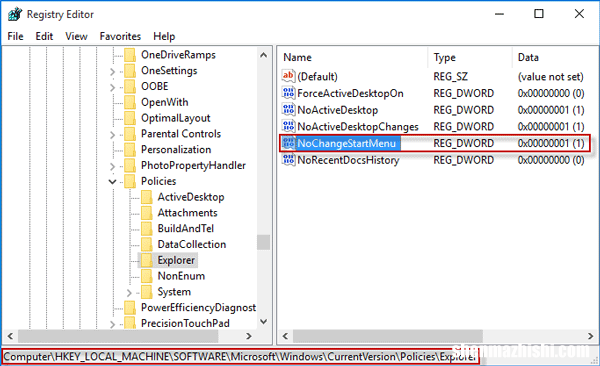This screenshot has width=600, height=366.
Task: Click the DWORD icon of NoActiveDesktop
Action: (x=288, y=109)
